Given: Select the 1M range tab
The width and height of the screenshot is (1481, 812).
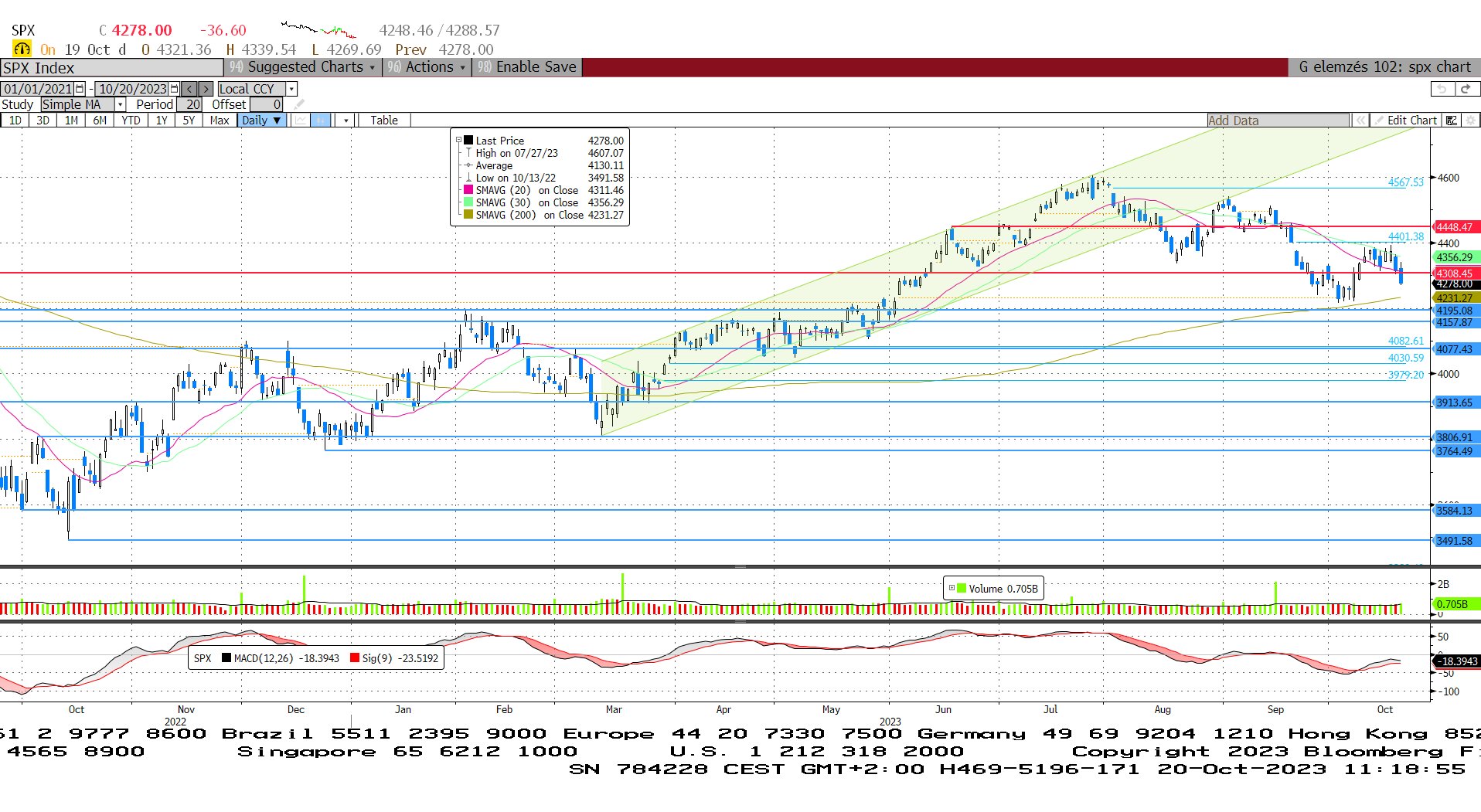Looking at the screenshot, I should 71,121.
